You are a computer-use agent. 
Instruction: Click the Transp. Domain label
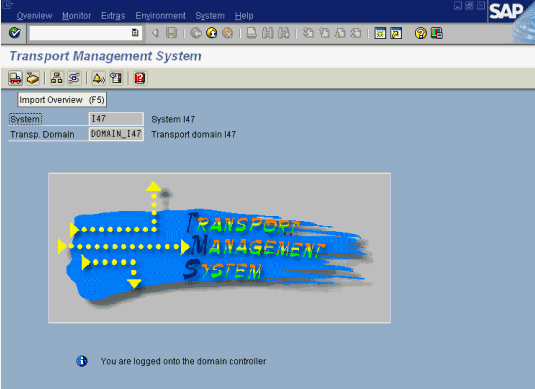pos(42,134)
